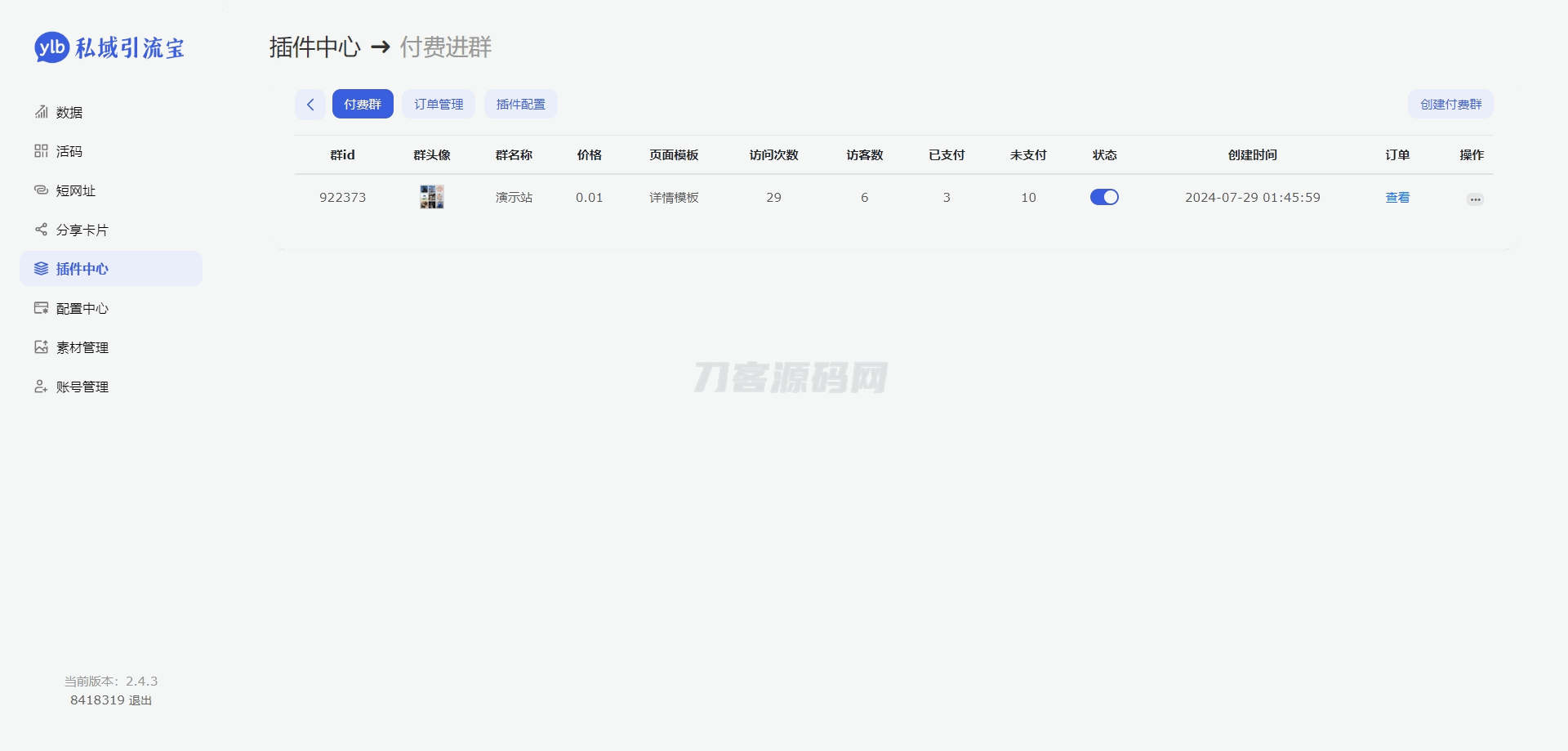Open the group avatar thumbnail

[x=432, y=197]
